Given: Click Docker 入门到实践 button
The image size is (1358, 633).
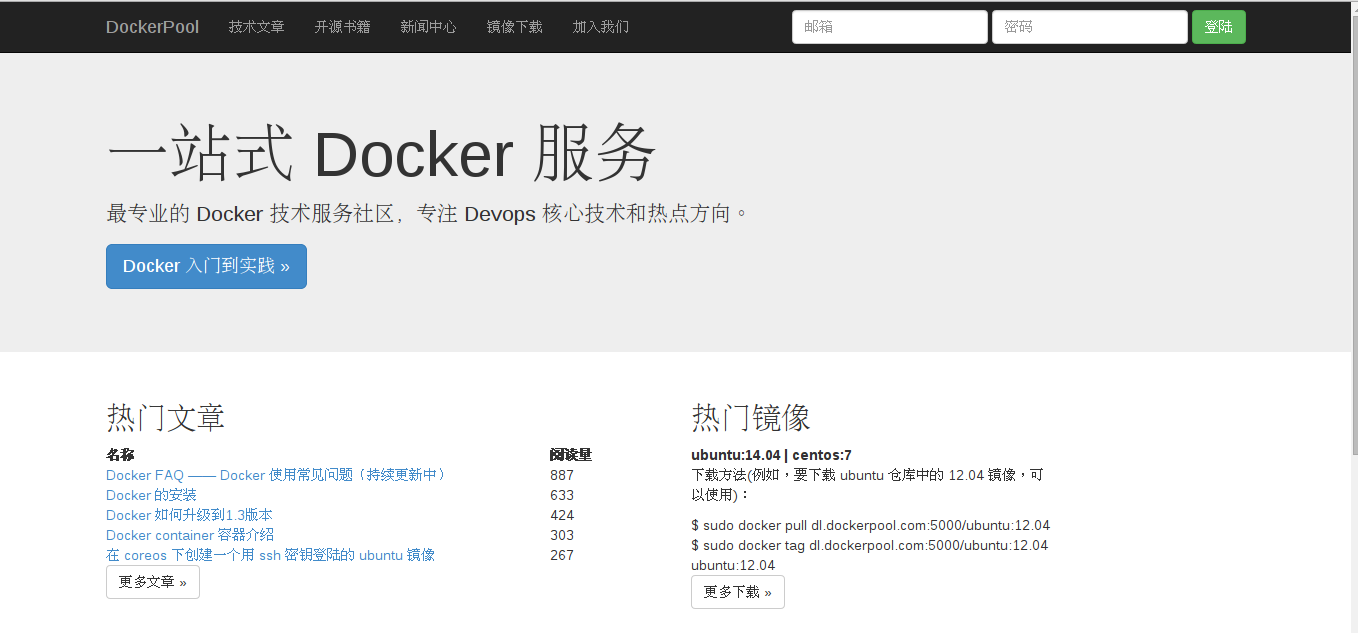Looking at the screenshot, I should tap(206, 266).
